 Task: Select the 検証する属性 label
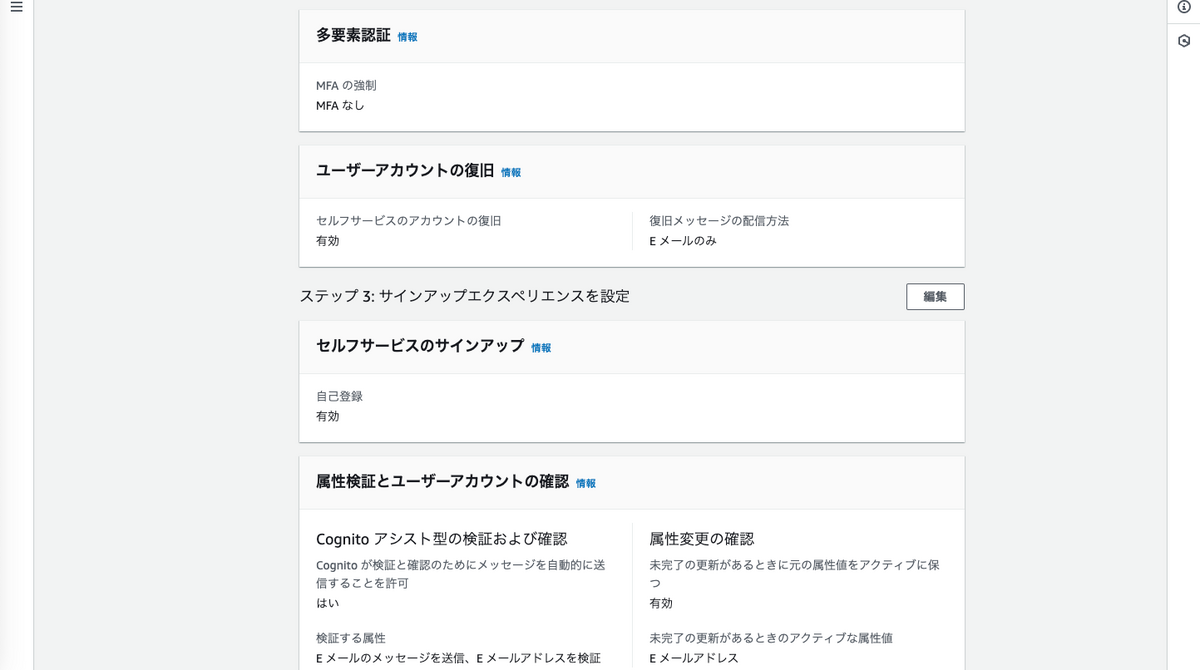(x=351, y=638)
